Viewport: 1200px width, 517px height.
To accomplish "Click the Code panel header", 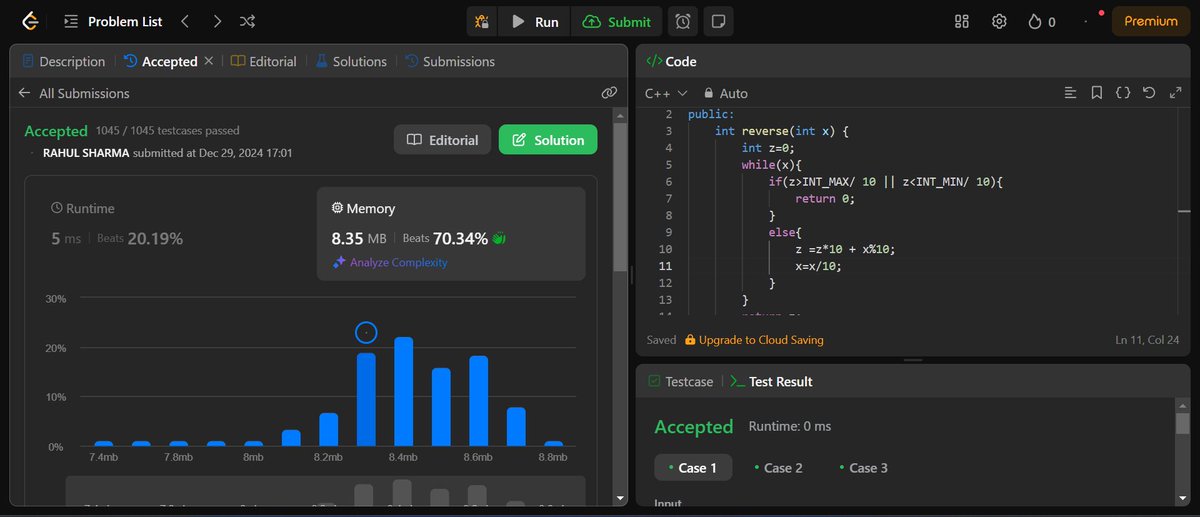I will click(x=671, y=61).
